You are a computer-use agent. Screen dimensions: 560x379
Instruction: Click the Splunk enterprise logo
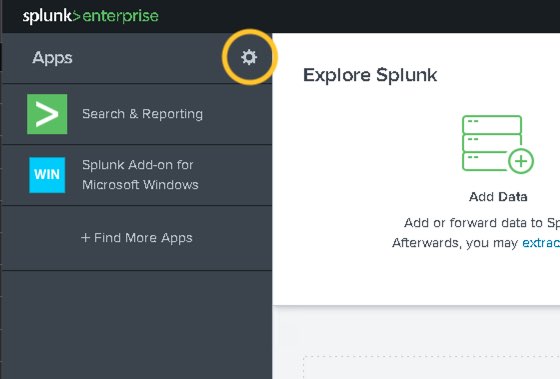point(90,16)
